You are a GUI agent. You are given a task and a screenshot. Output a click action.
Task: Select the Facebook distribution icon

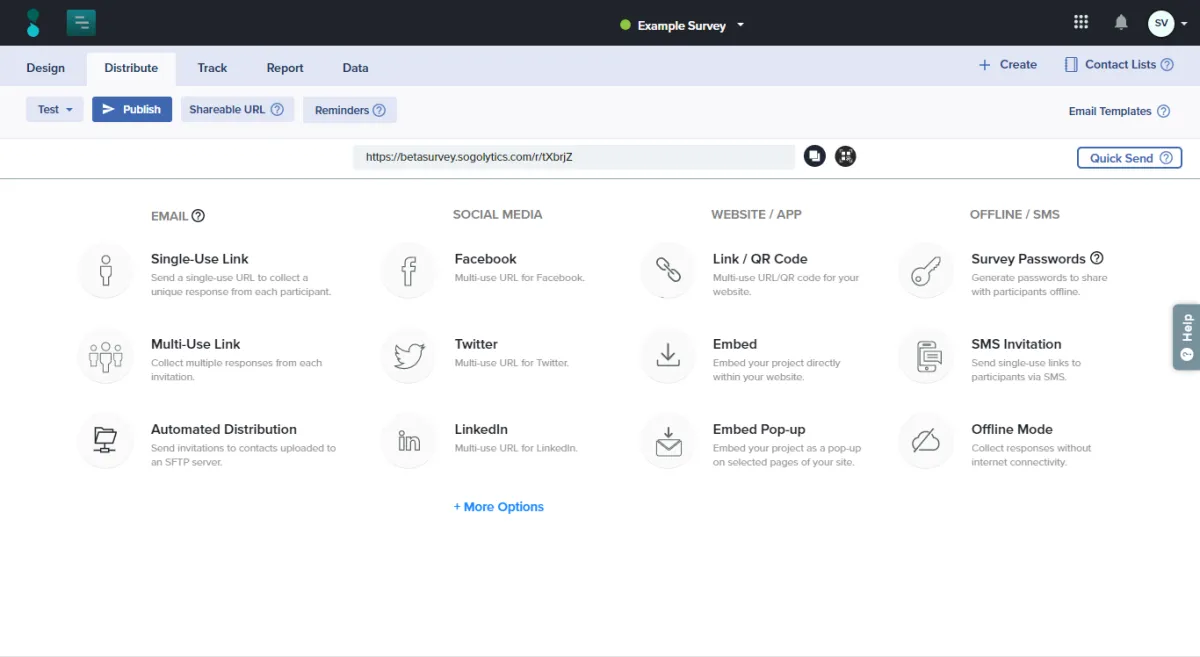[408, 270]
